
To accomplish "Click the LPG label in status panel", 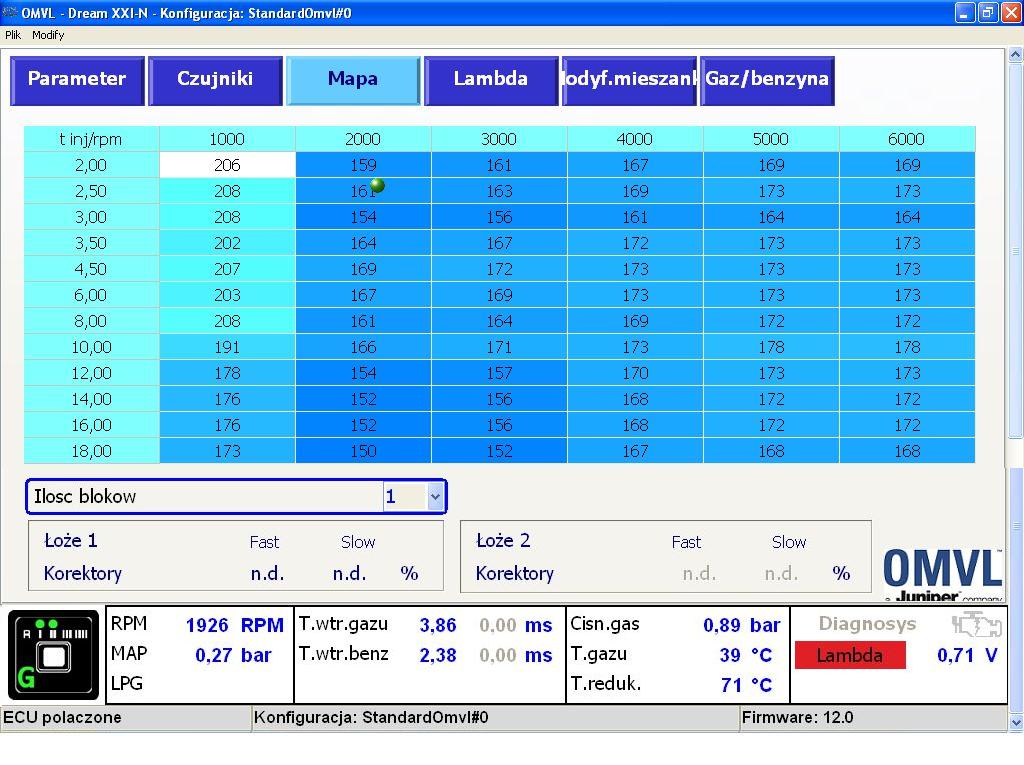I will pyautogui.click(x=127, y=684).
